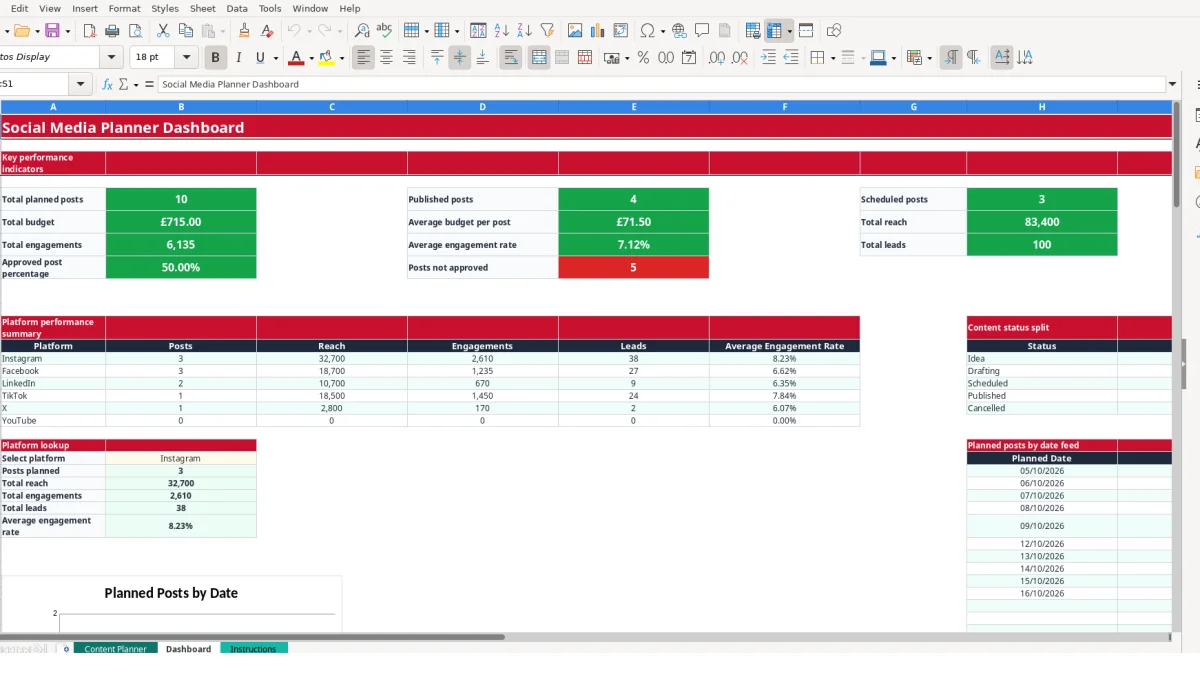
Task: Toggle Align Left
Action: click(x=363, y=58)
